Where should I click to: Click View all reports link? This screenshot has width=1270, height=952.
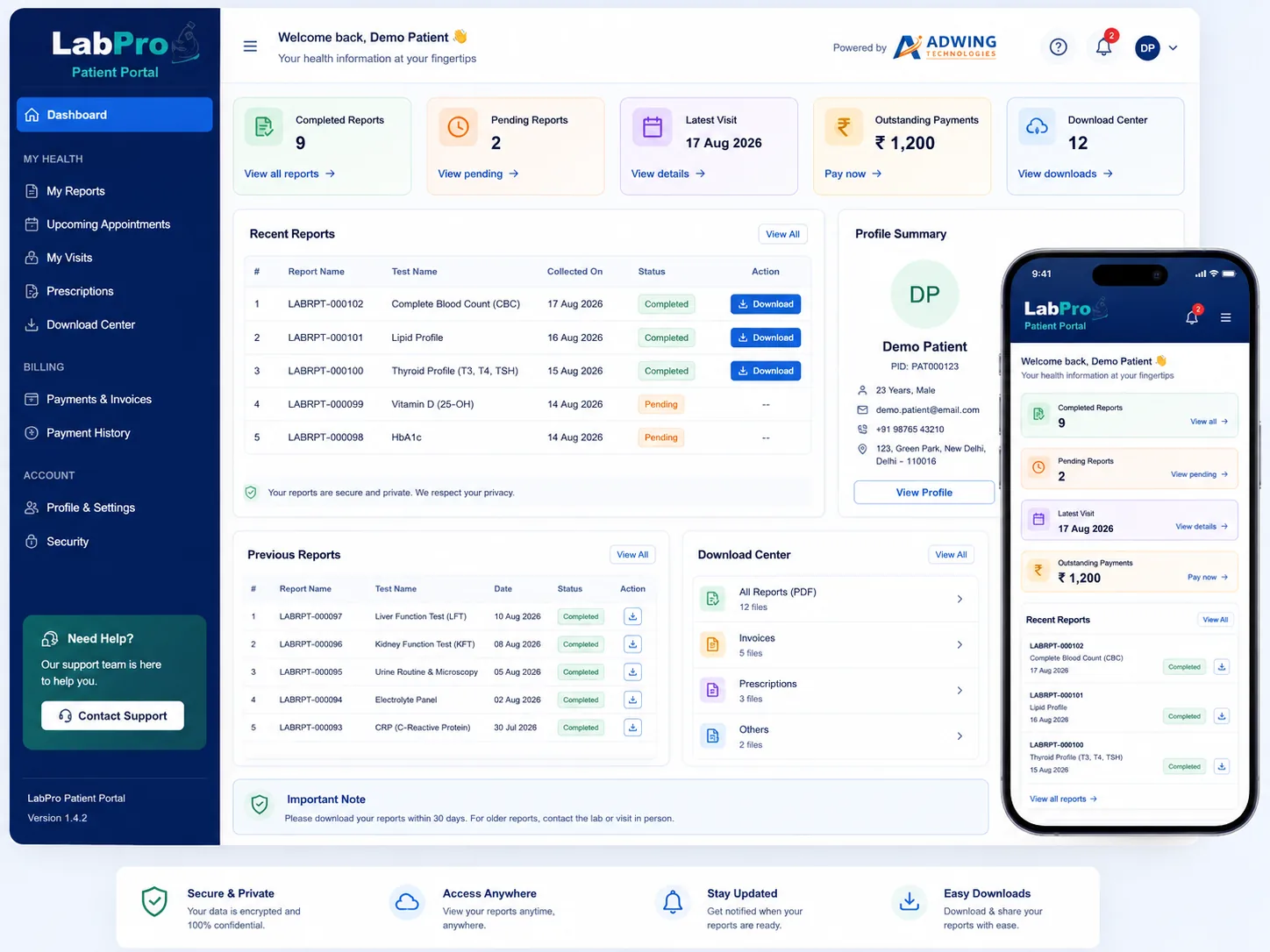pyautogui.click(x=289, y=174)
